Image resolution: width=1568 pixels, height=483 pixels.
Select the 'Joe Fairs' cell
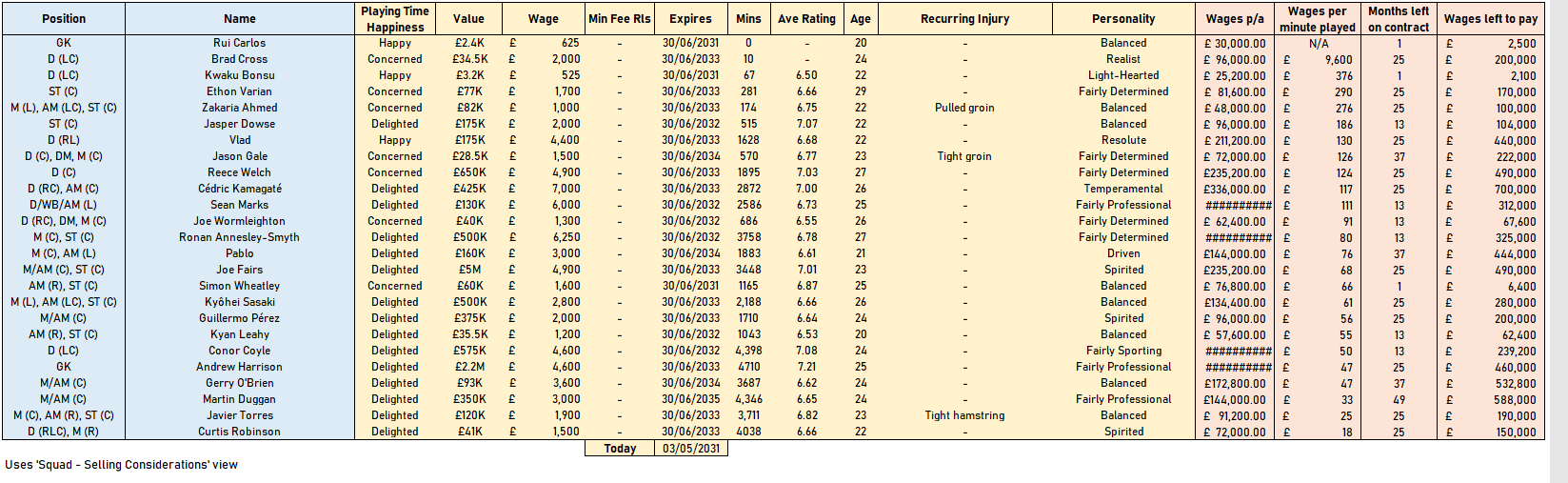pyautogui.click(x=240, y=270)
